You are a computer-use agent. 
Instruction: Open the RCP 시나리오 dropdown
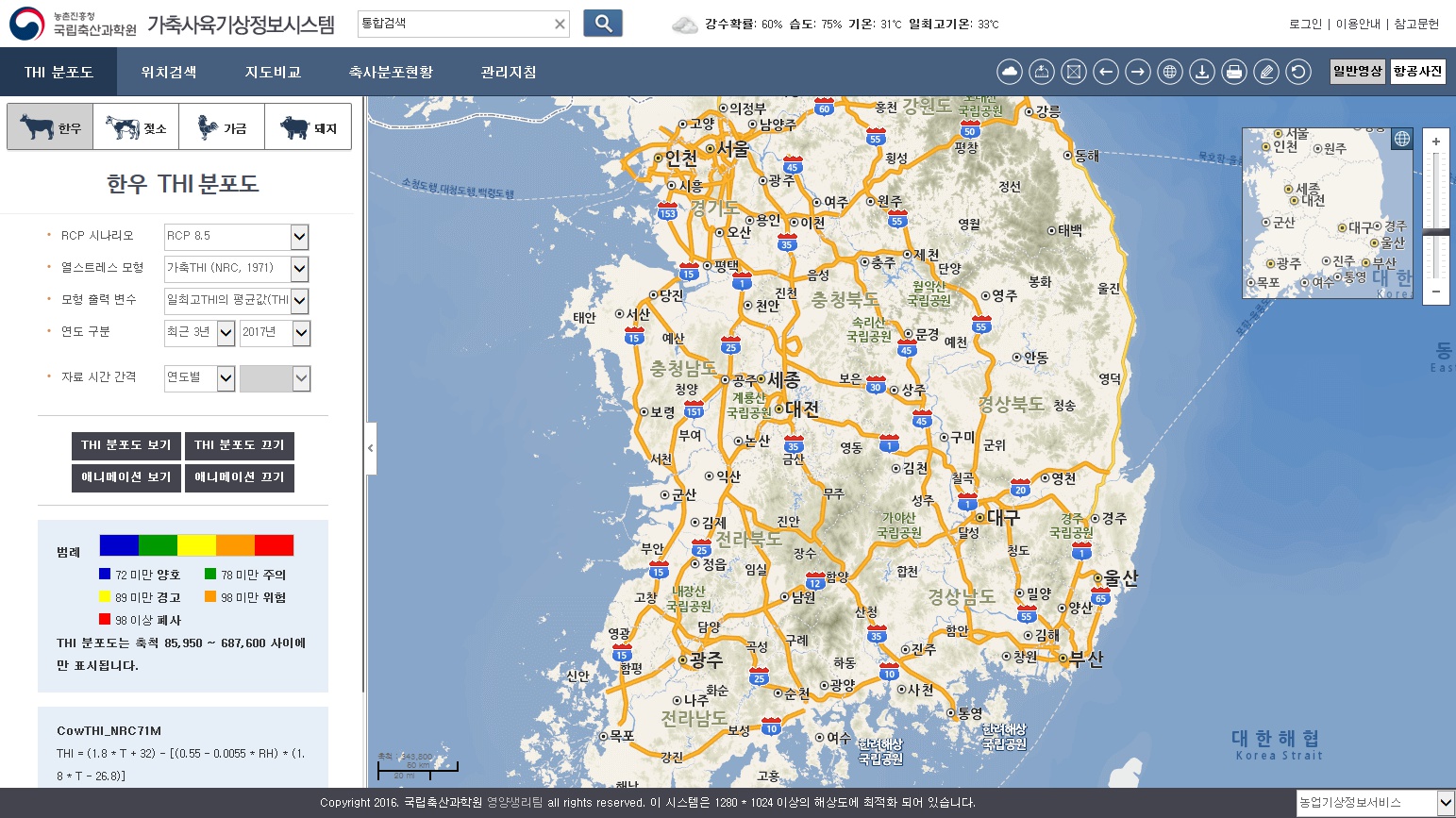237,237
